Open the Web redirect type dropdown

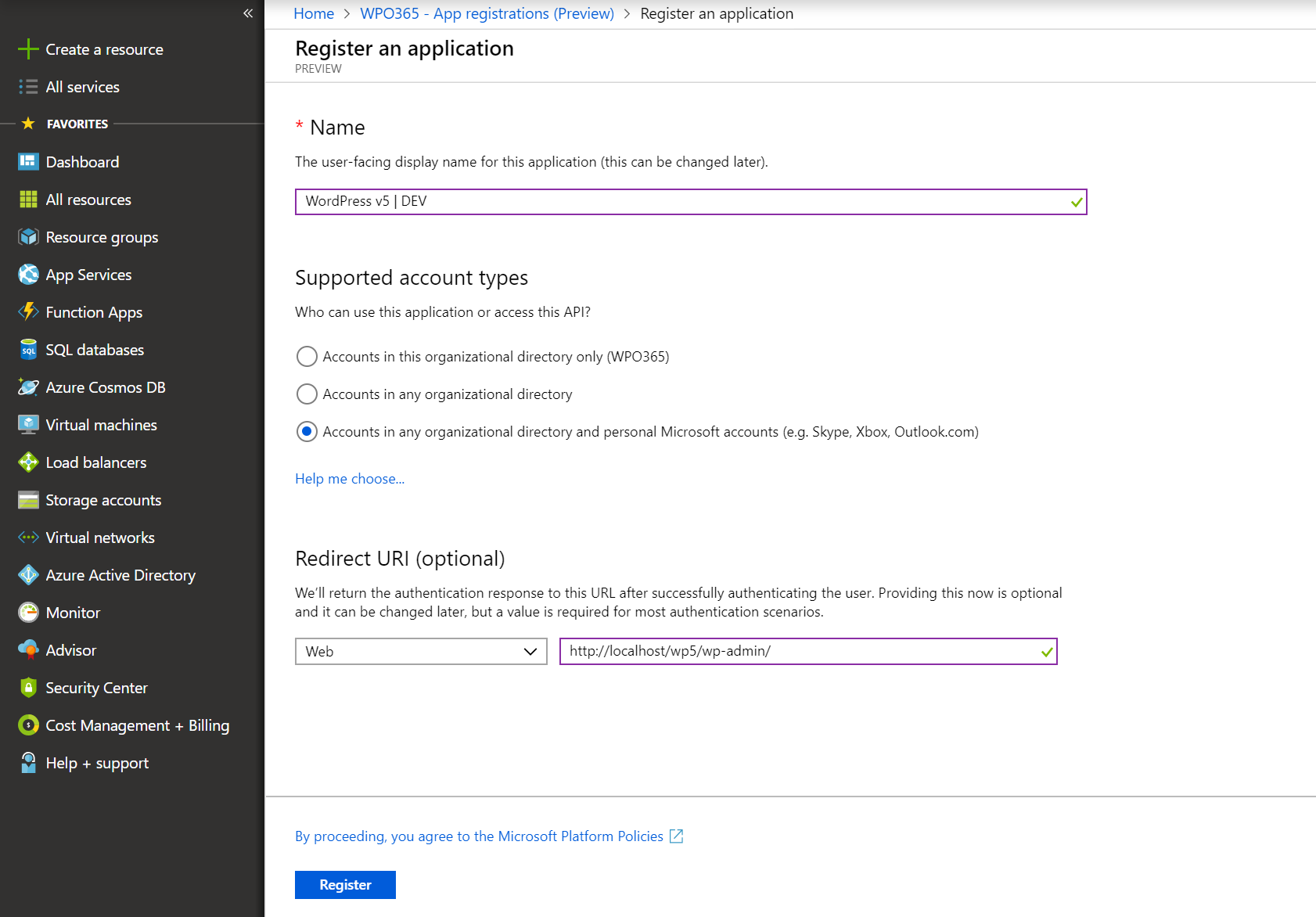(421, 652)
